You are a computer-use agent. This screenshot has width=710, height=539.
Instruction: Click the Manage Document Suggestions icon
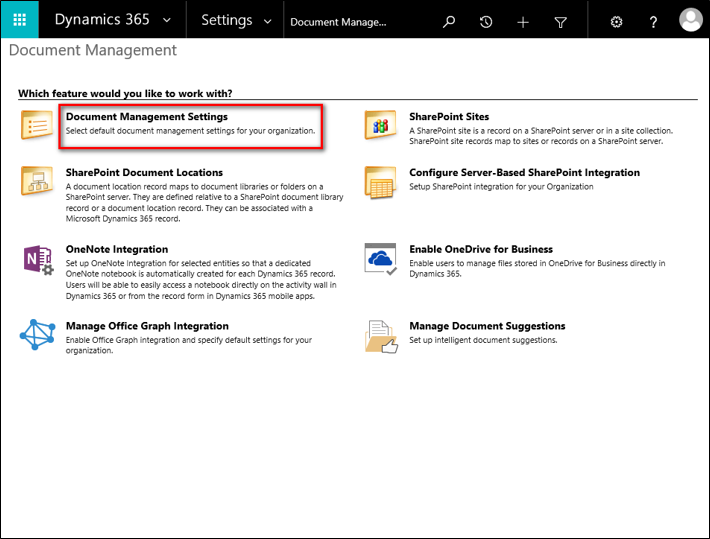(381, 336)
